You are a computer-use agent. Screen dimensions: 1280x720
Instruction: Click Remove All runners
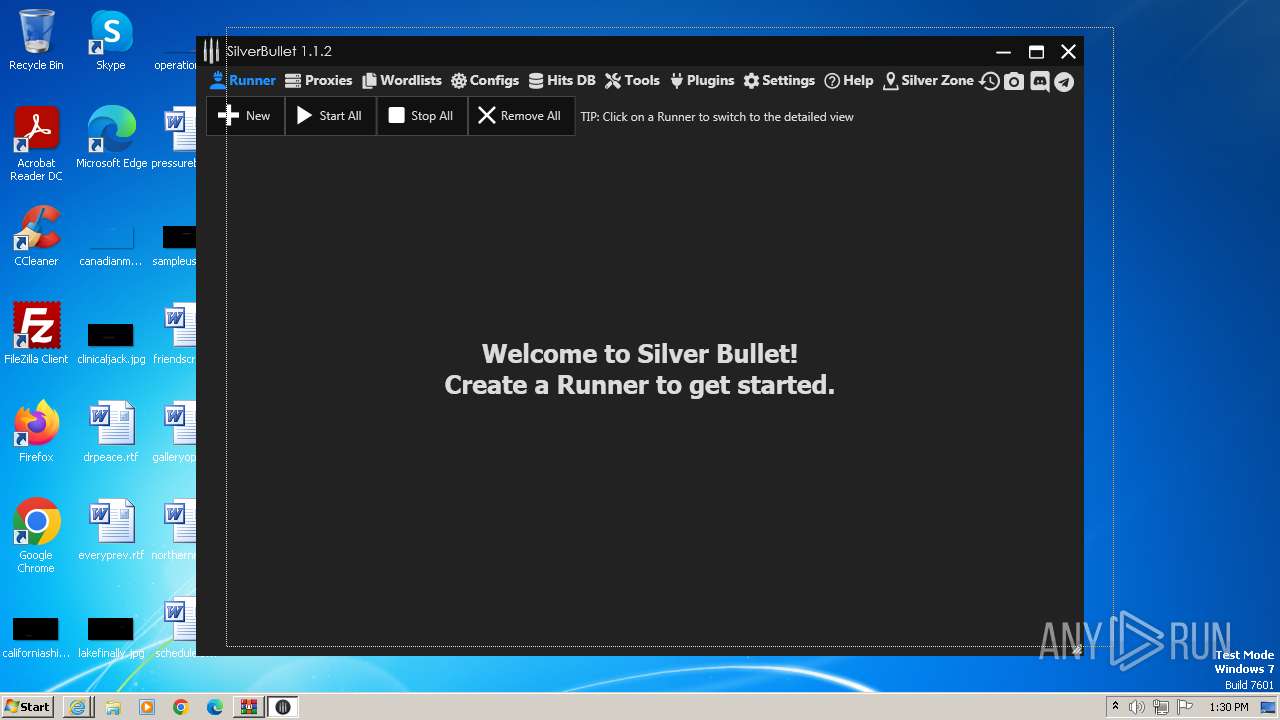tap(521, 116)
